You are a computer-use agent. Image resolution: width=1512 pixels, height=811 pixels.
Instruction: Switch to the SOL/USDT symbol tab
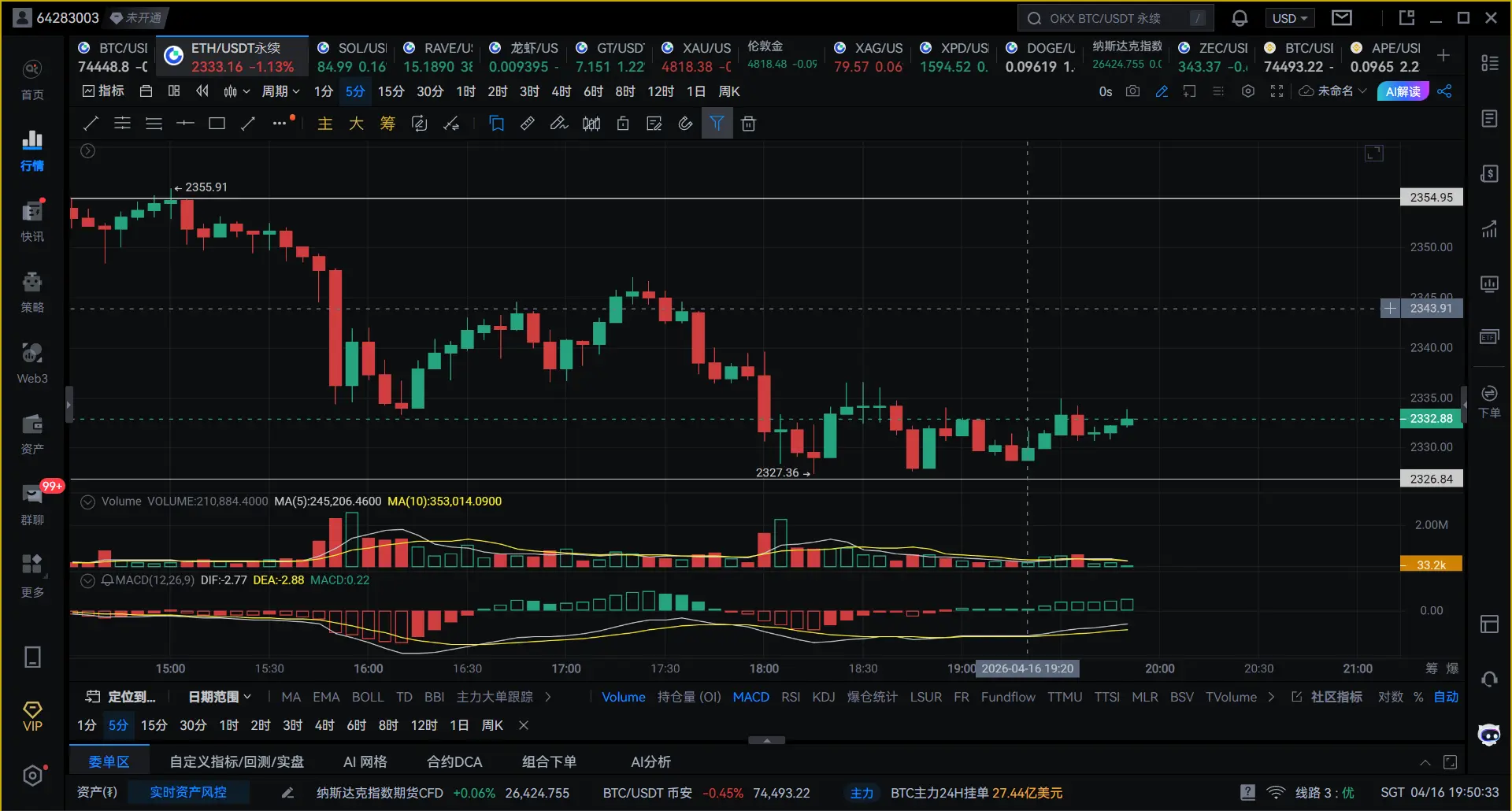click(350, 57)
